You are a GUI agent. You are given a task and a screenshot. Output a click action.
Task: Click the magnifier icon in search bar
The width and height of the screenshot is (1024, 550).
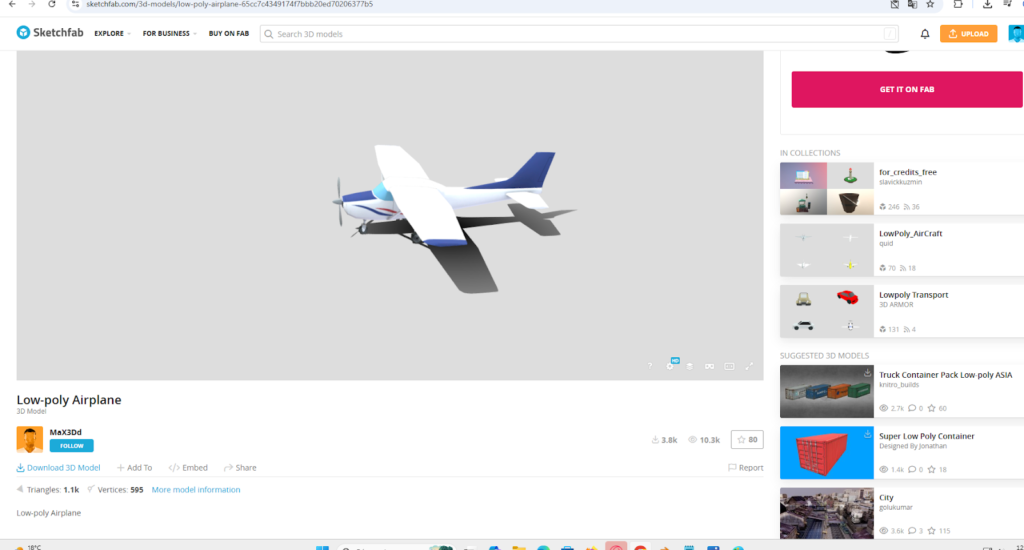click(x=268, y=34)
